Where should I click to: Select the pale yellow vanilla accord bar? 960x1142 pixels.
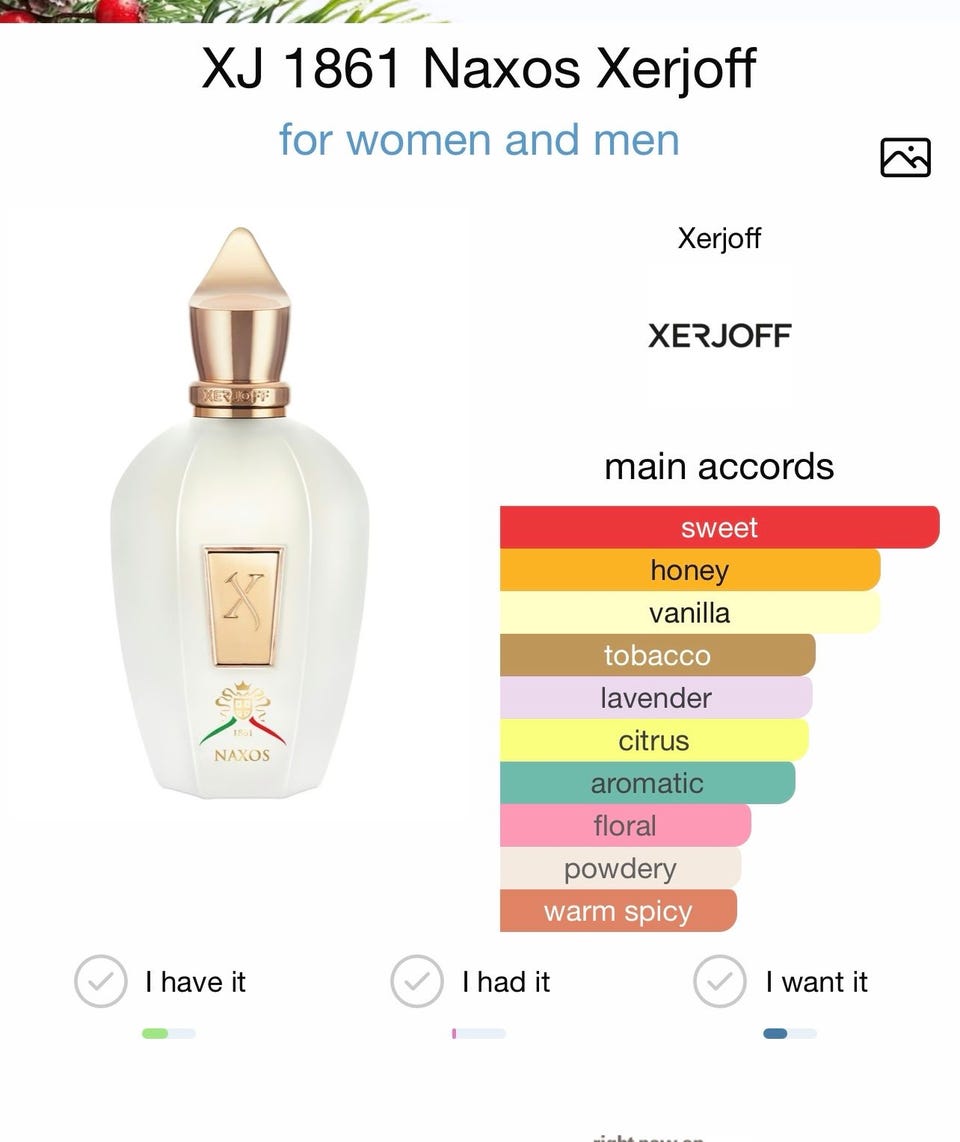click(x=690, y=613)
